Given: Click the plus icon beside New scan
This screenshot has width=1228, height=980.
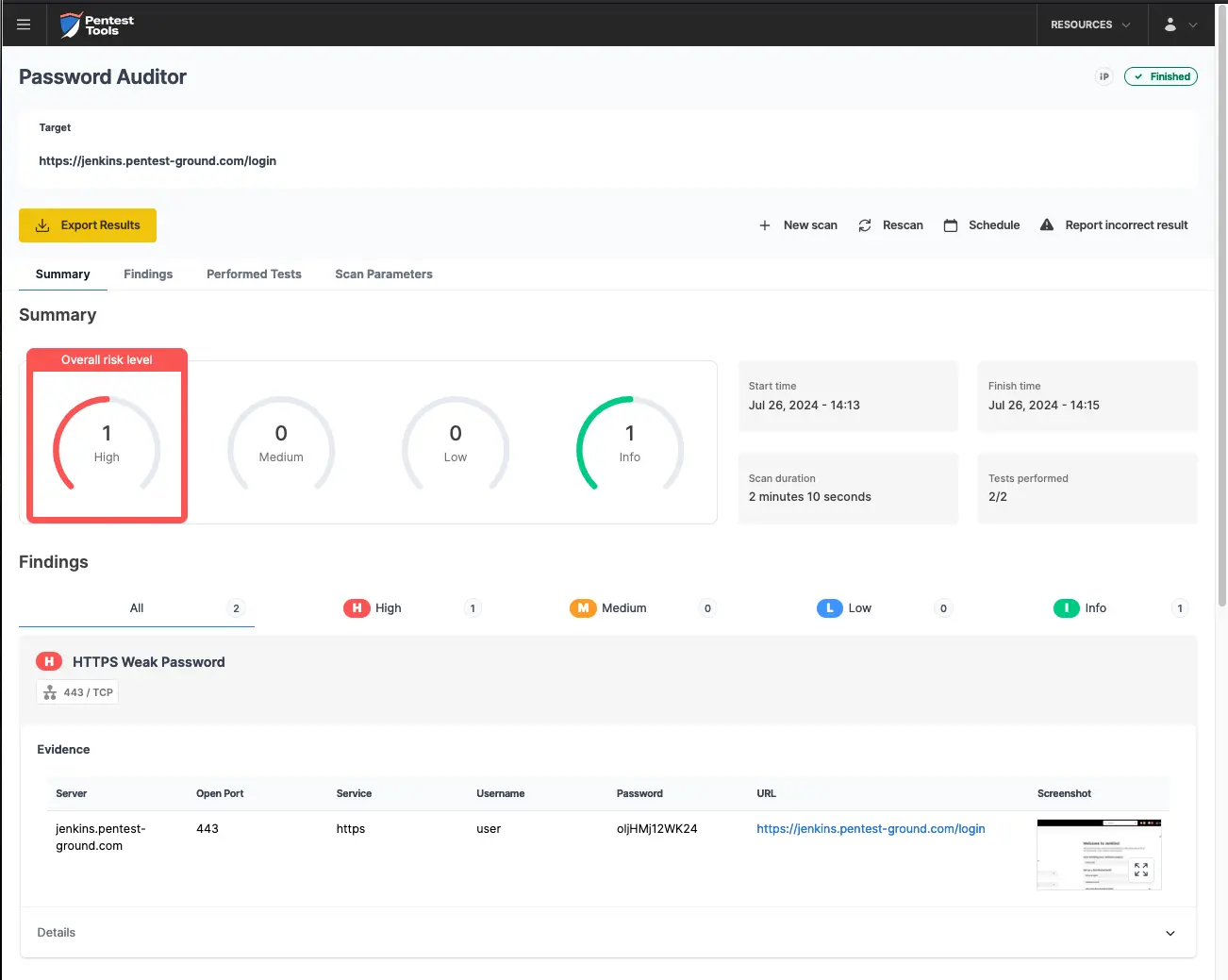Looking at the screenshot, I should [x=765, y=225].
